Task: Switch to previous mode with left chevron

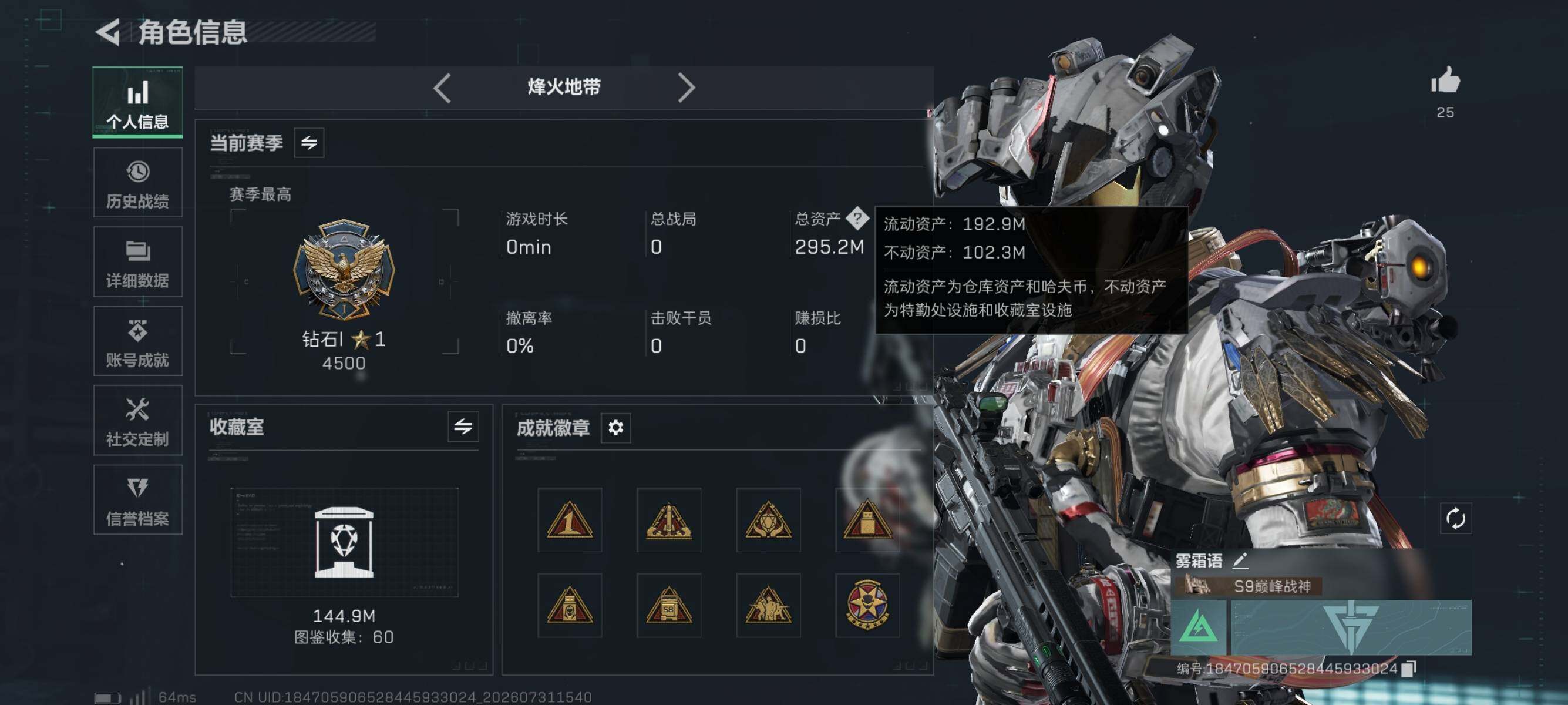Action: 443,88
